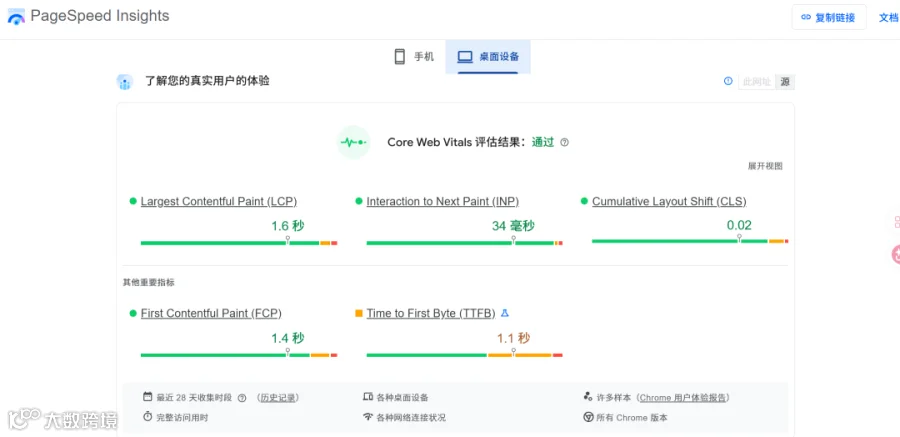Click the TTFB value 1.1 秒

click(x=513, y=338)
